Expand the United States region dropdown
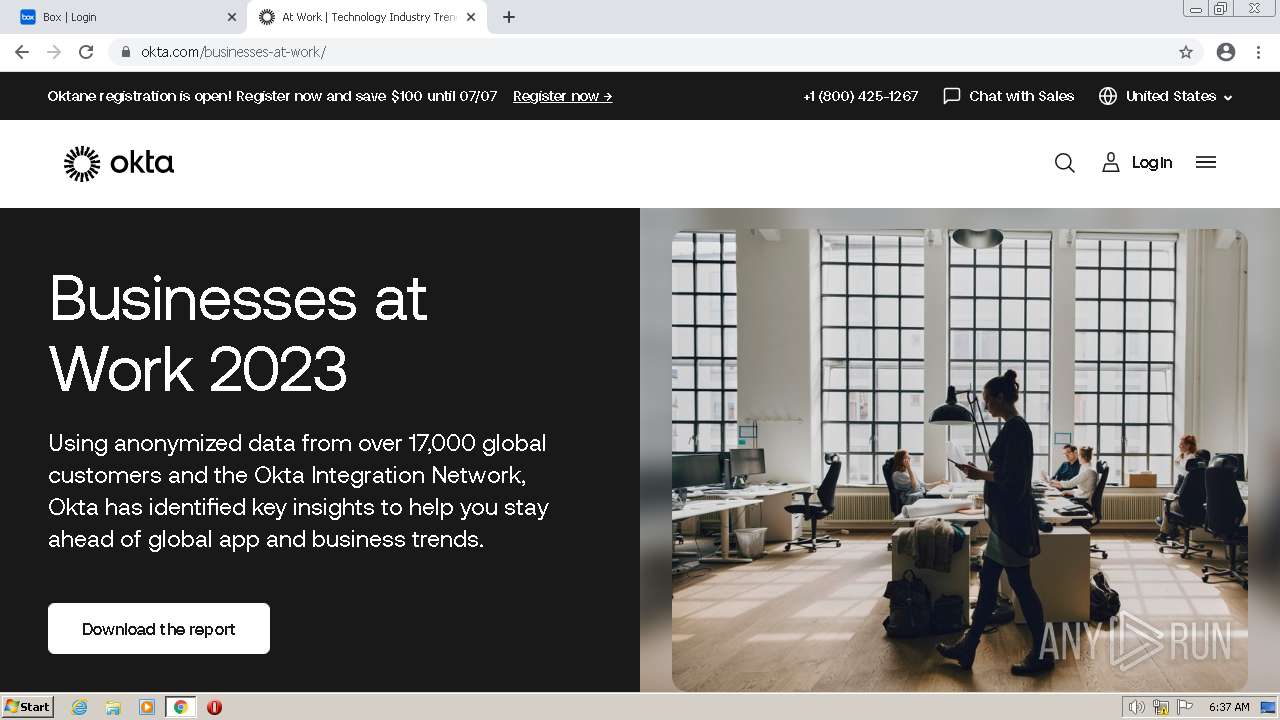The height and width of the screenshot is (720, 1280). [1179, 96]
